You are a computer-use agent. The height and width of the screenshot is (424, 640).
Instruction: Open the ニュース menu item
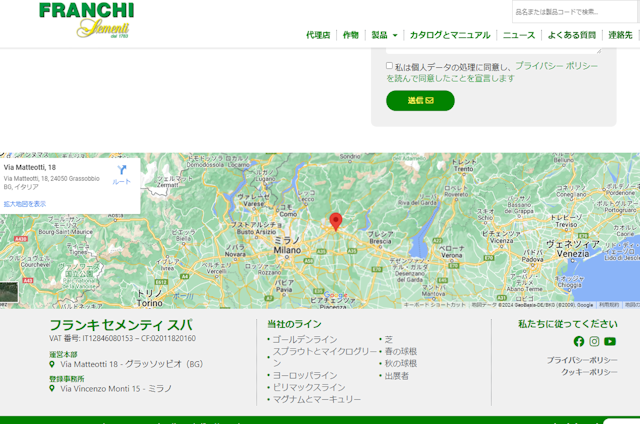tap(519, 35)
